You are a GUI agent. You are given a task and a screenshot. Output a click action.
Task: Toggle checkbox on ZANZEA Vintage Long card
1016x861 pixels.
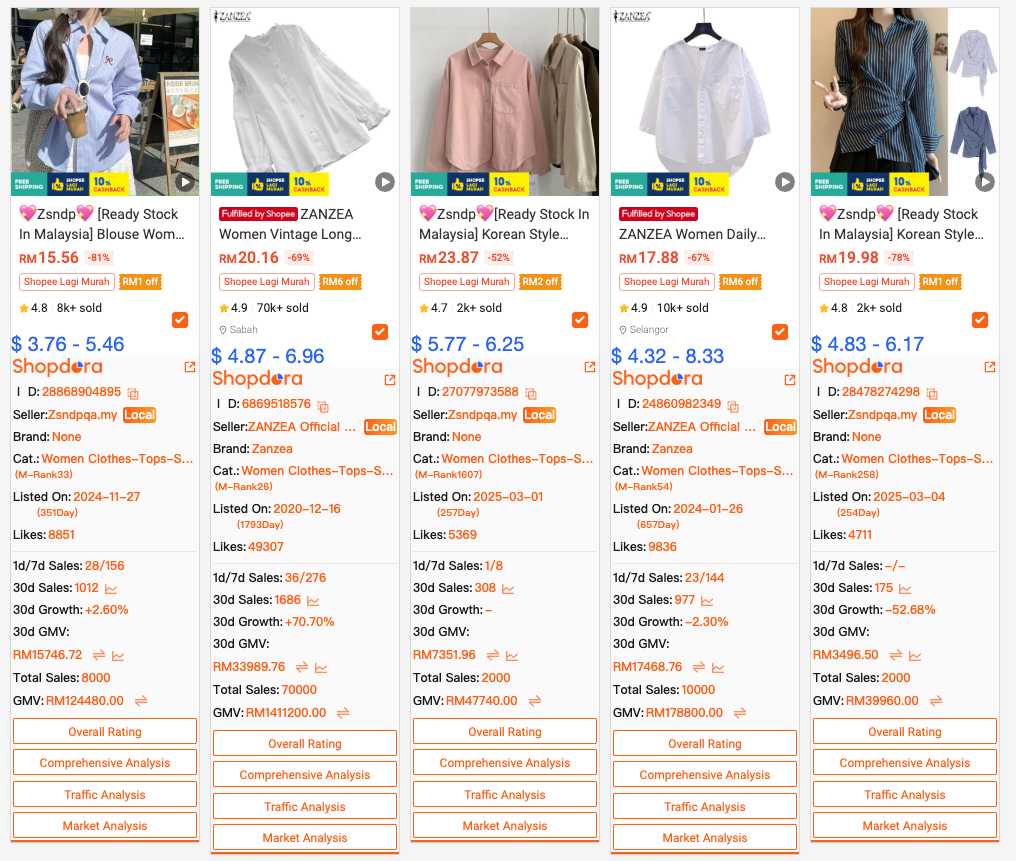point(380,332)
